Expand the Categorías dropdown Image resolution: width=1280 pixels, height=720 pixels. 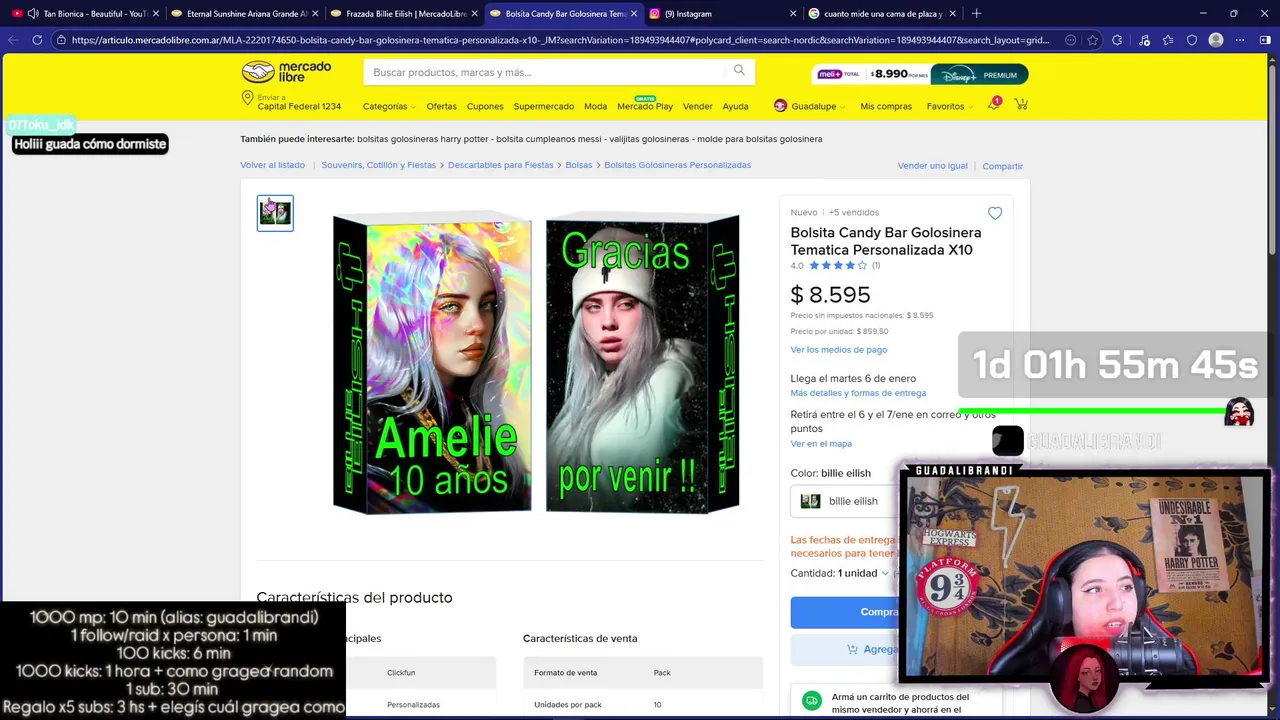[389, 106]
